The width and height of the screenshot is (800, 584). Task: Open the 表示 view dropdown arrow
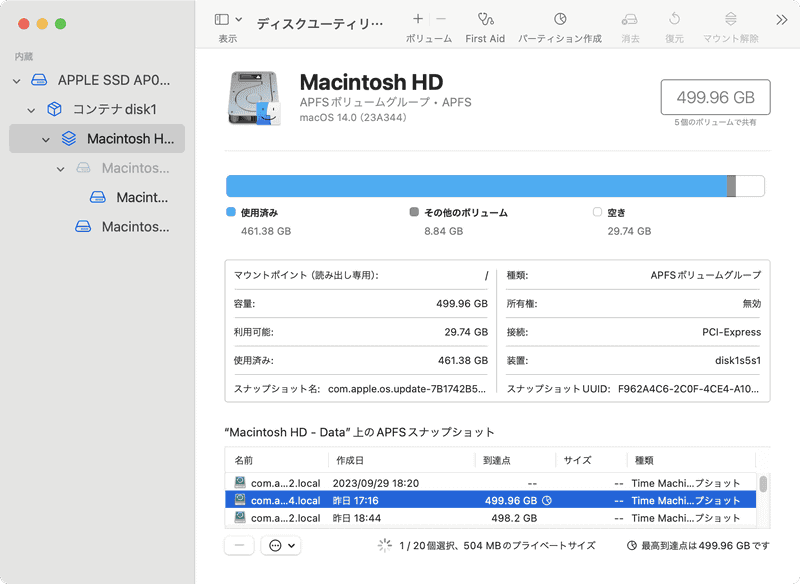[239, 19]
